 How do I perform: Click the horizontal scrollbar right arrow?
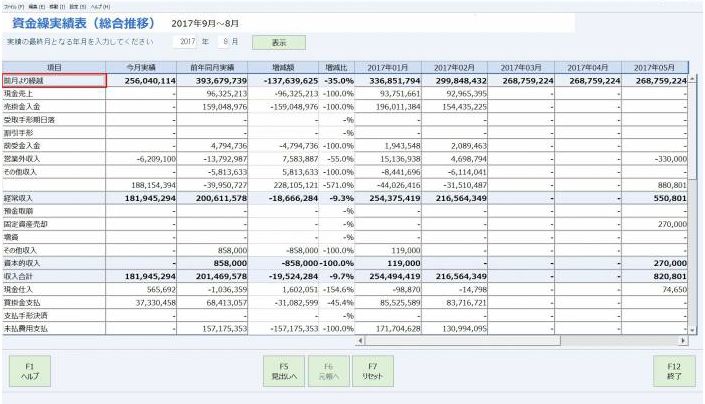(683, 340)
